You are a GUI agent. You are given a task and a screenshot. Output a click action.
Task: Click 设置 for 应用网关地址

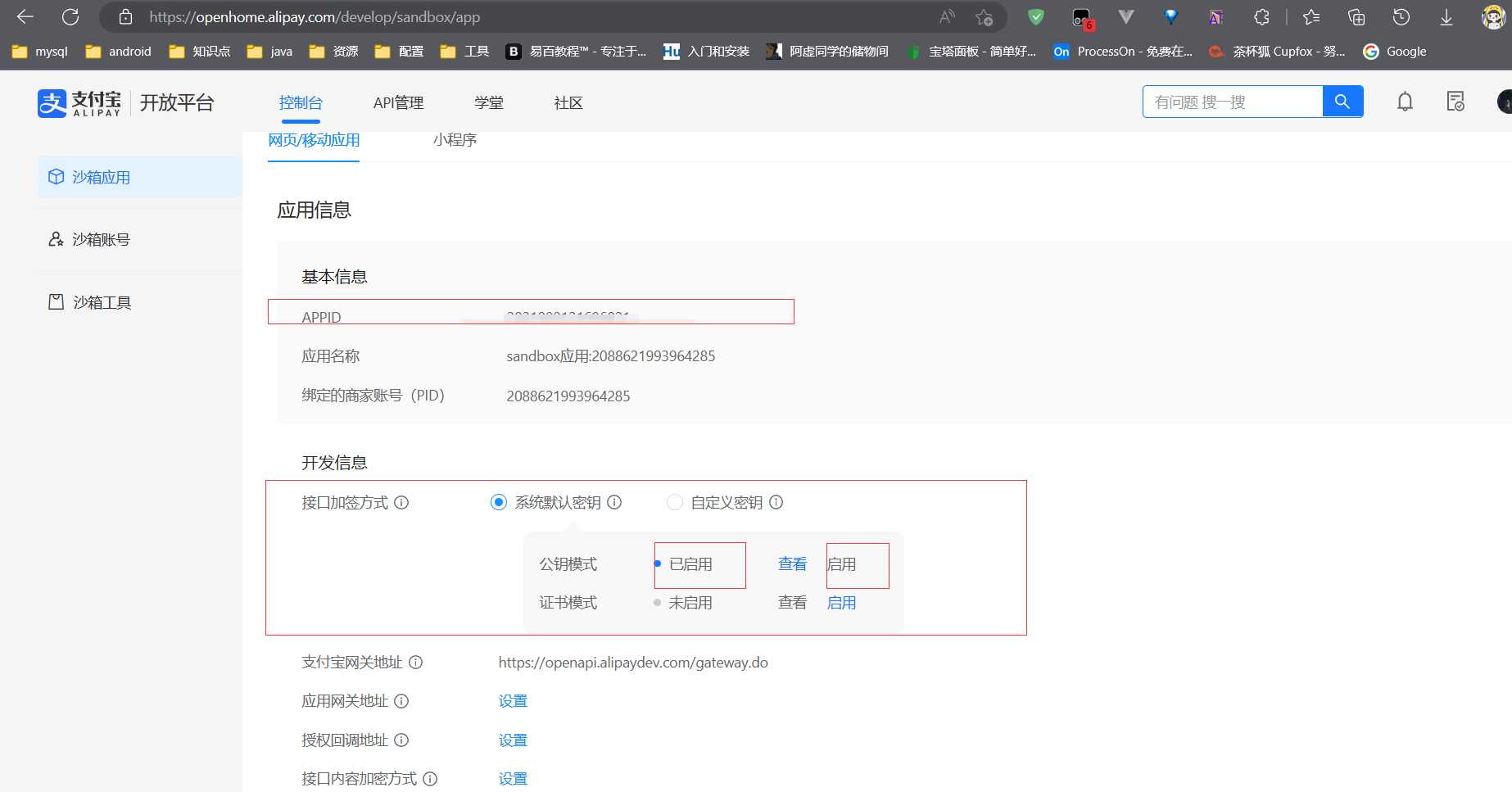[x=513, y=701]
